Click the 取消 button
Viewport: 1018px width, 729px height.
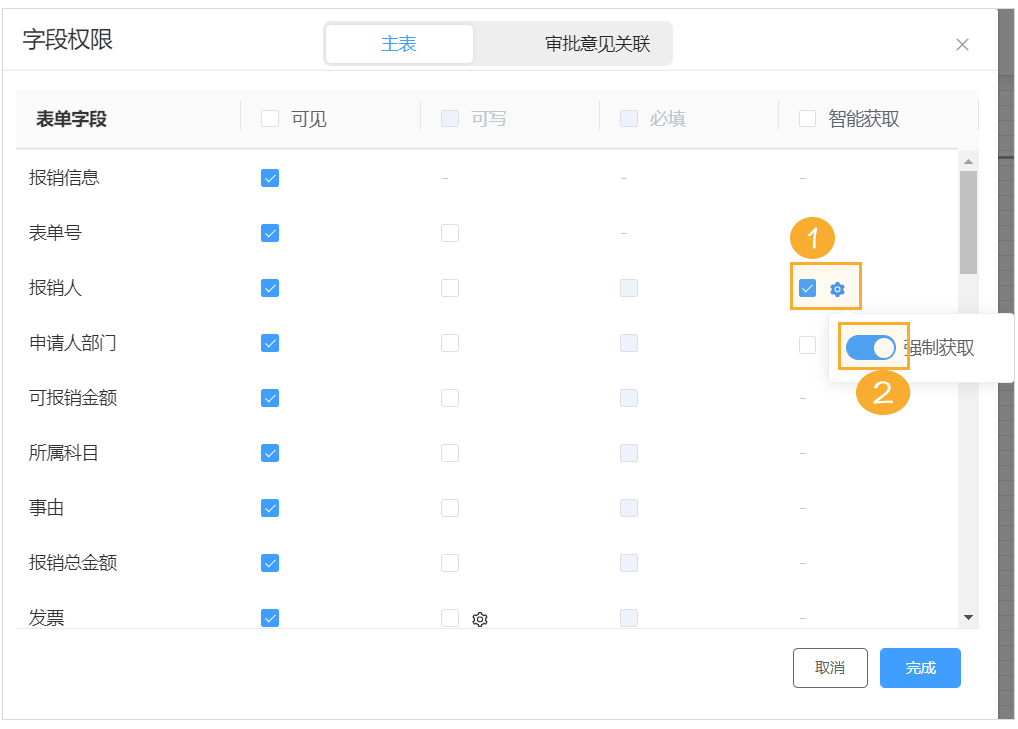click(x=830, y=667)
